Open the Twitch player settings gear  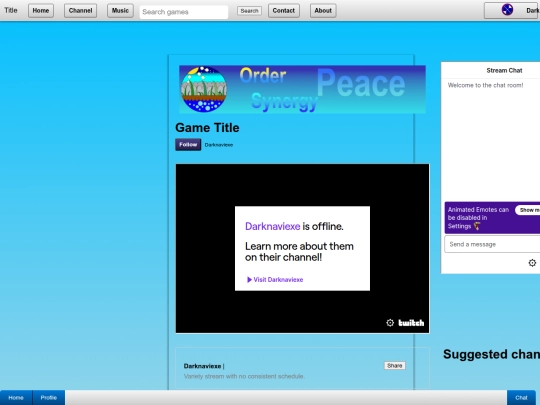coord(390,323)
